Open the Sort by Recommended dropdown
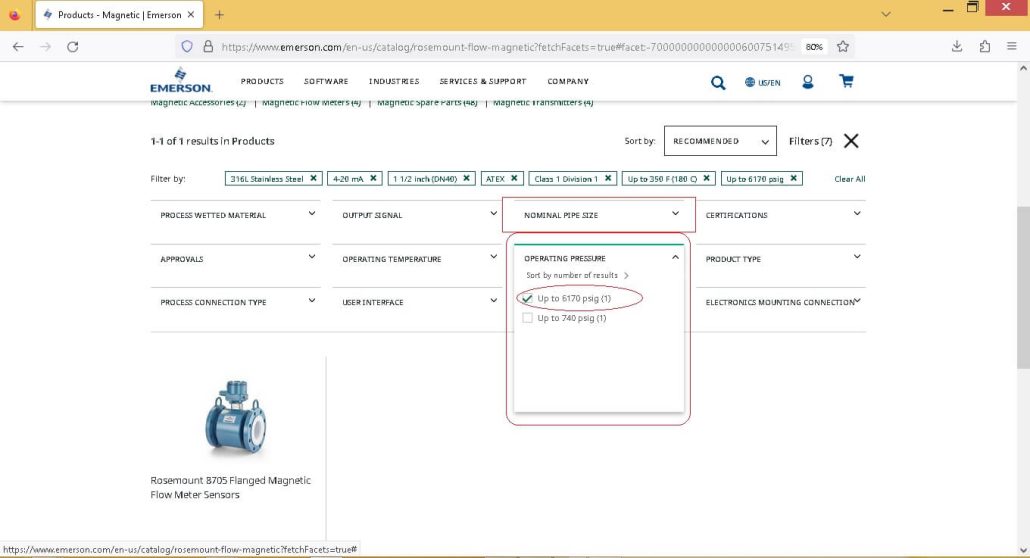This screenshot has height=558, width=1030. click(720, 141)
